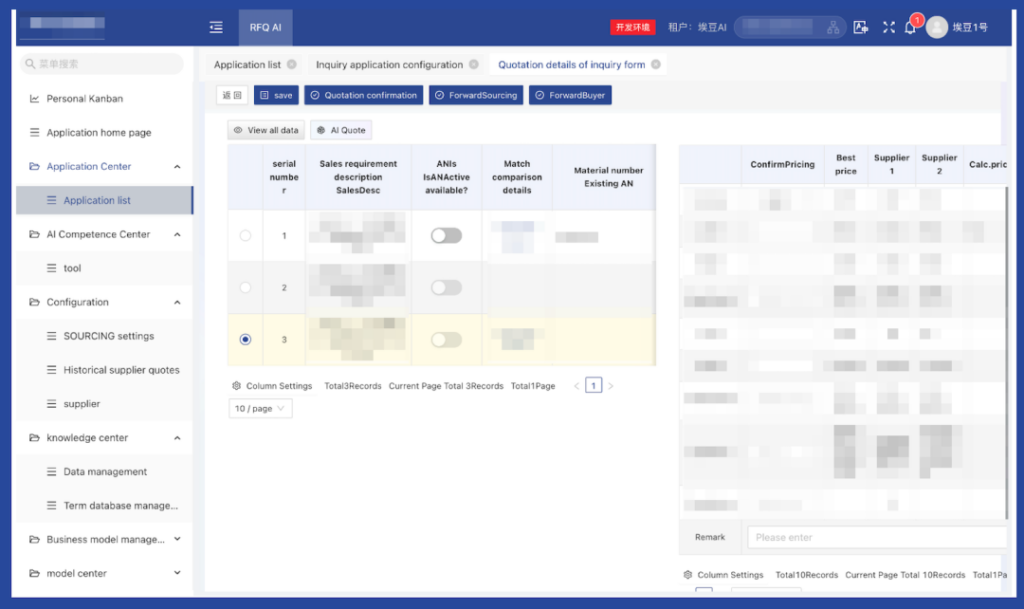Close the Quotation details of inquiry form tab
This screenshot has width=1024, height=609.
[656, 64]
